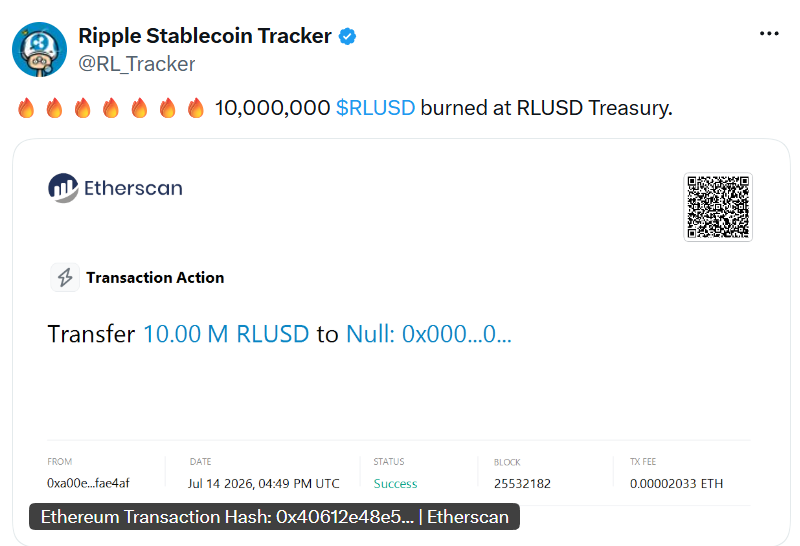Click the last fire emoji before the amount

(x=195, y=108)
